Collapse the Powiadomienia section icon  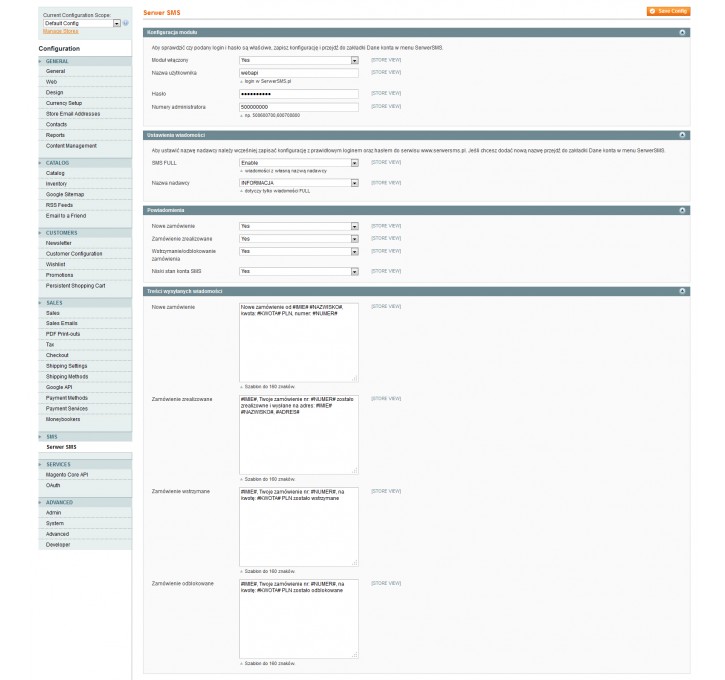pyautogui.click(x=682, y=210)
